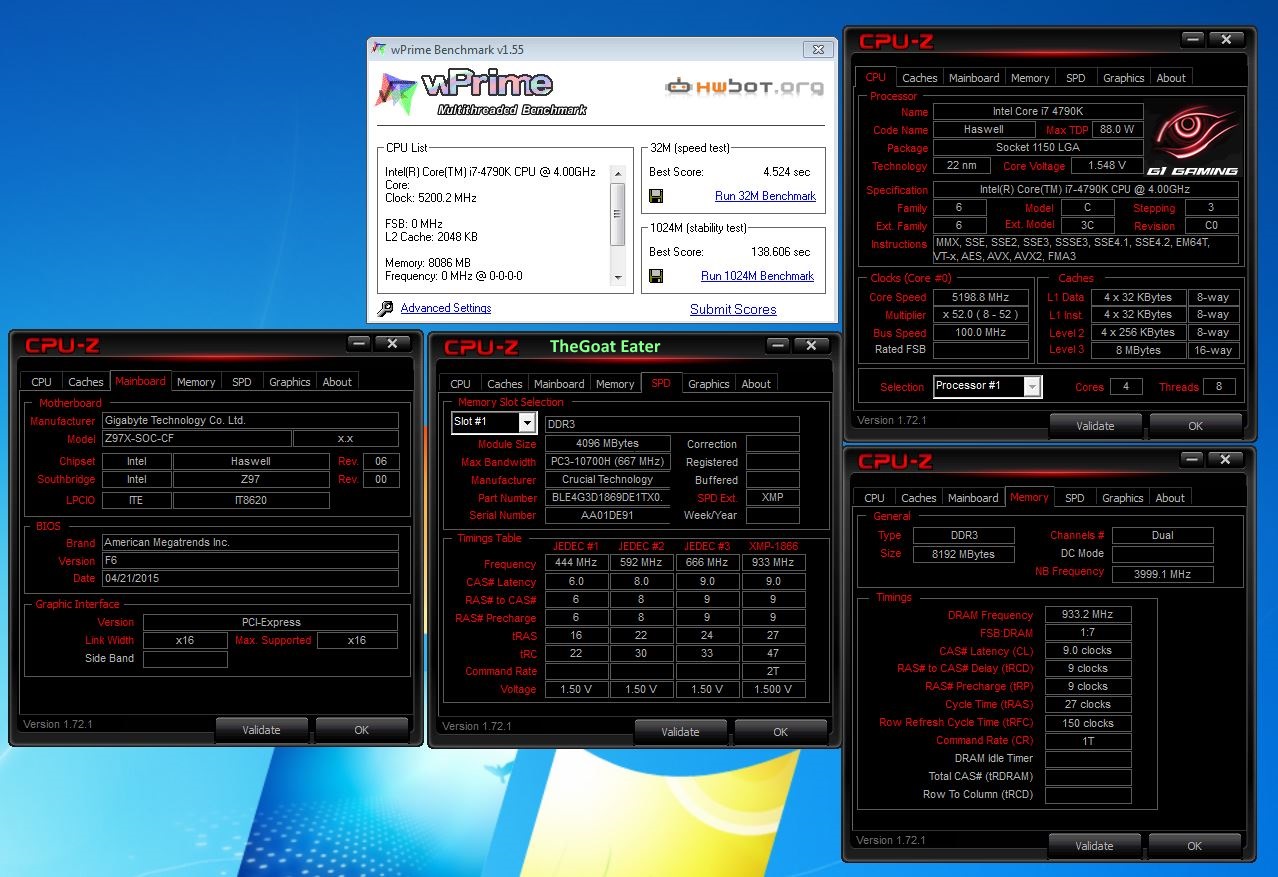This screenshot has width=1278, height=877.
Task: Click Submit Scores in wPrime
Action: pyautogui.click(x=733, y=309)
